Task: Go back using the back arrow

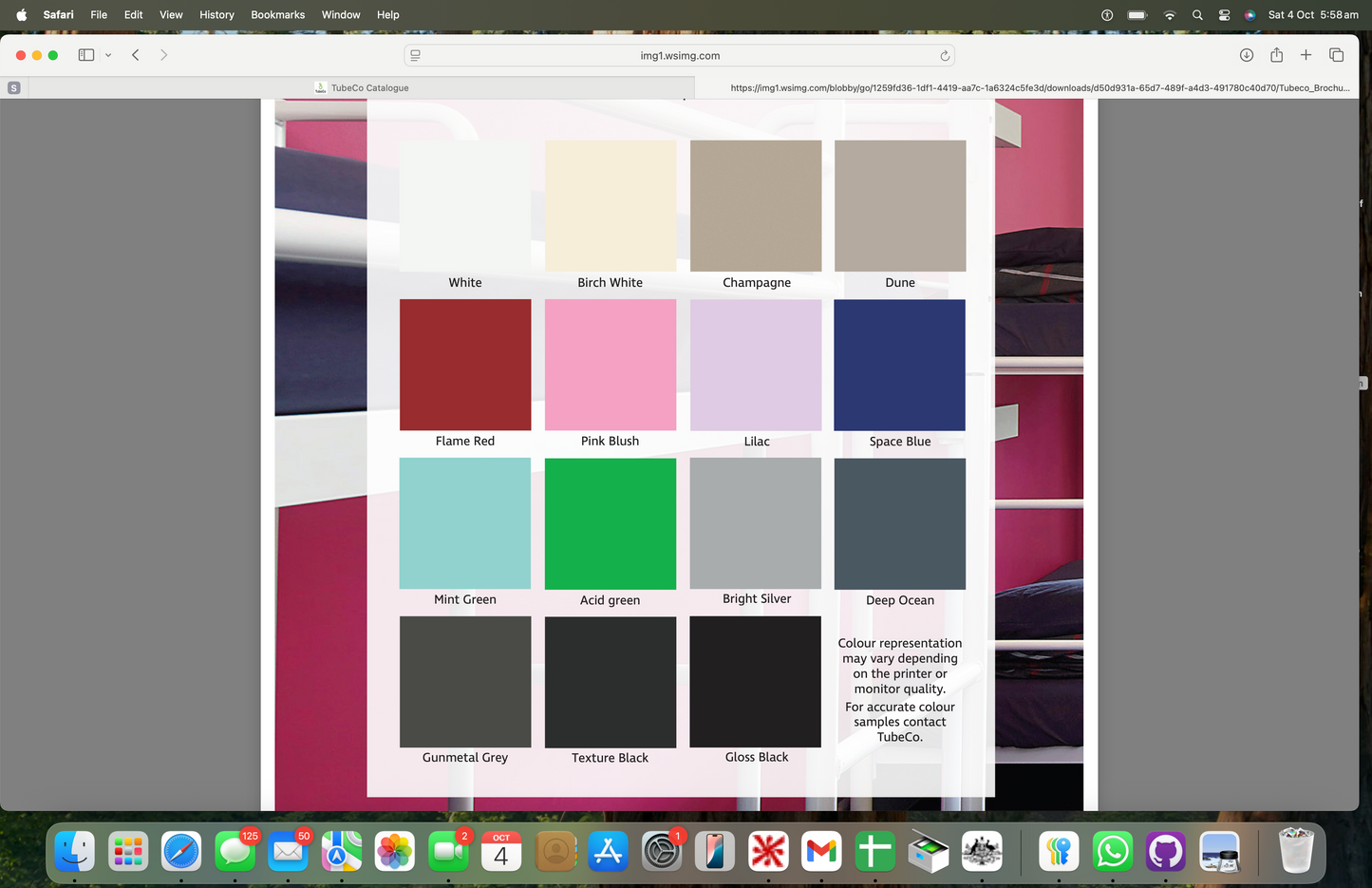Action: tap(136, 55)
